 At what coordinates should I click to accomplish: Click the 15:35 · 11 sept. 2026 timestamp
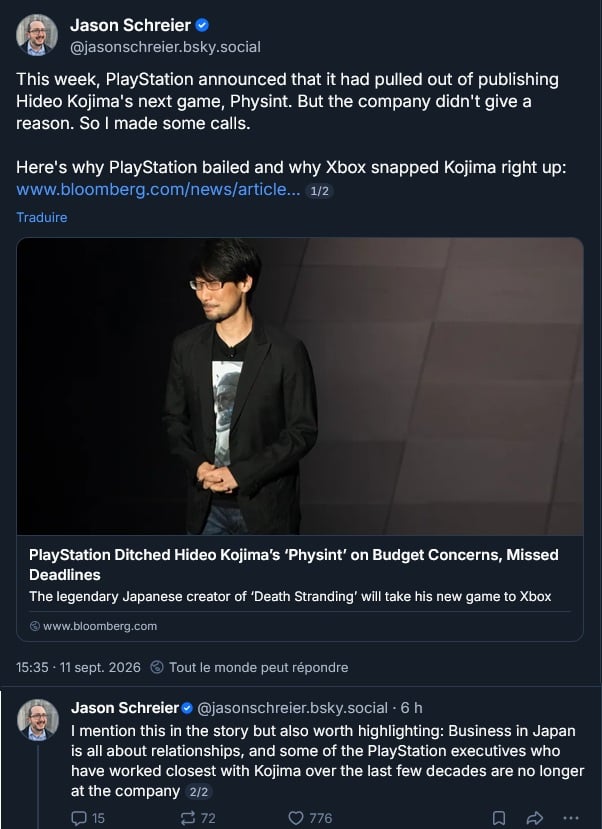pyautogui.click(x=78, y=667)
